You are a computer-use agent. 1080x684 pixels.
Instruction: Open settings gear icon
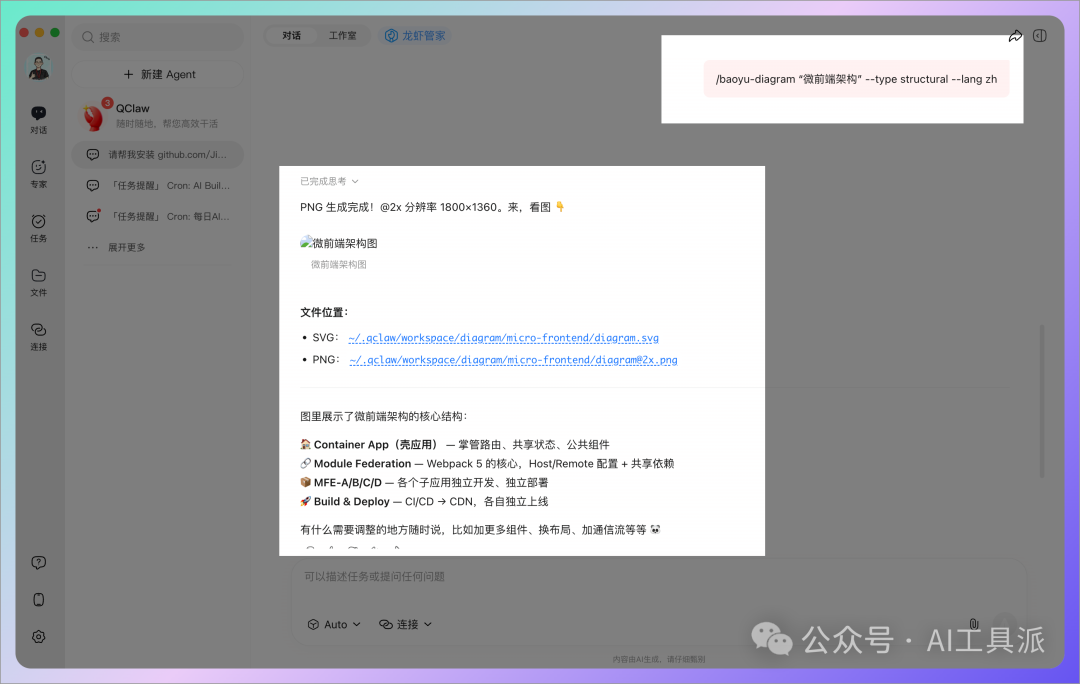[39, 636]
